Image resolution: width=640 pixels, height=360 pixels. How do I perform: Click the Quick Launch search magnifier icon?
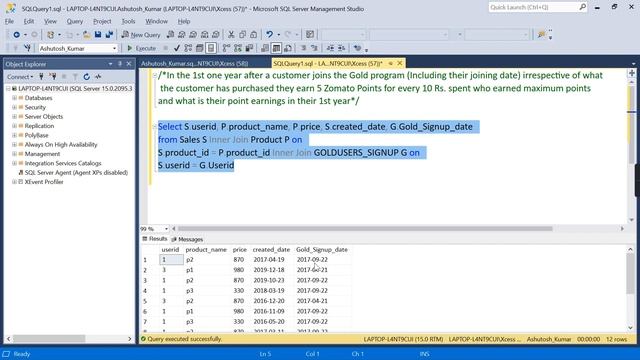[582, 7]
